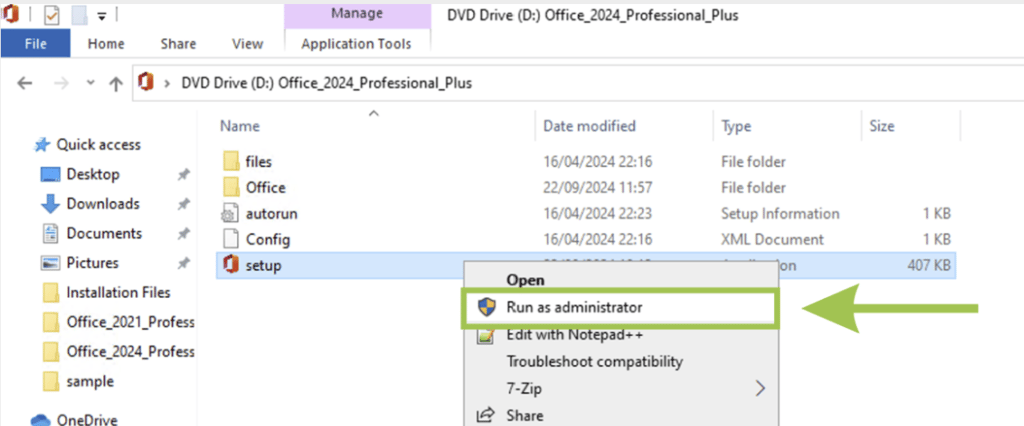Sort by the Date modified column header

coord(589,126)
